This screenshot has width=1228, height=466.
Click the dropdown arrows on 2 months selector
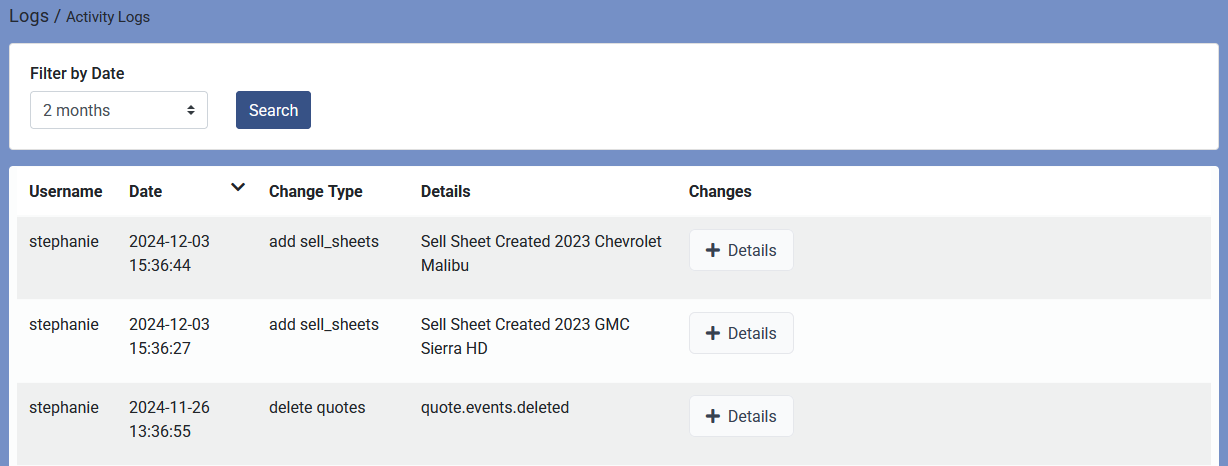tap(190, 110)
